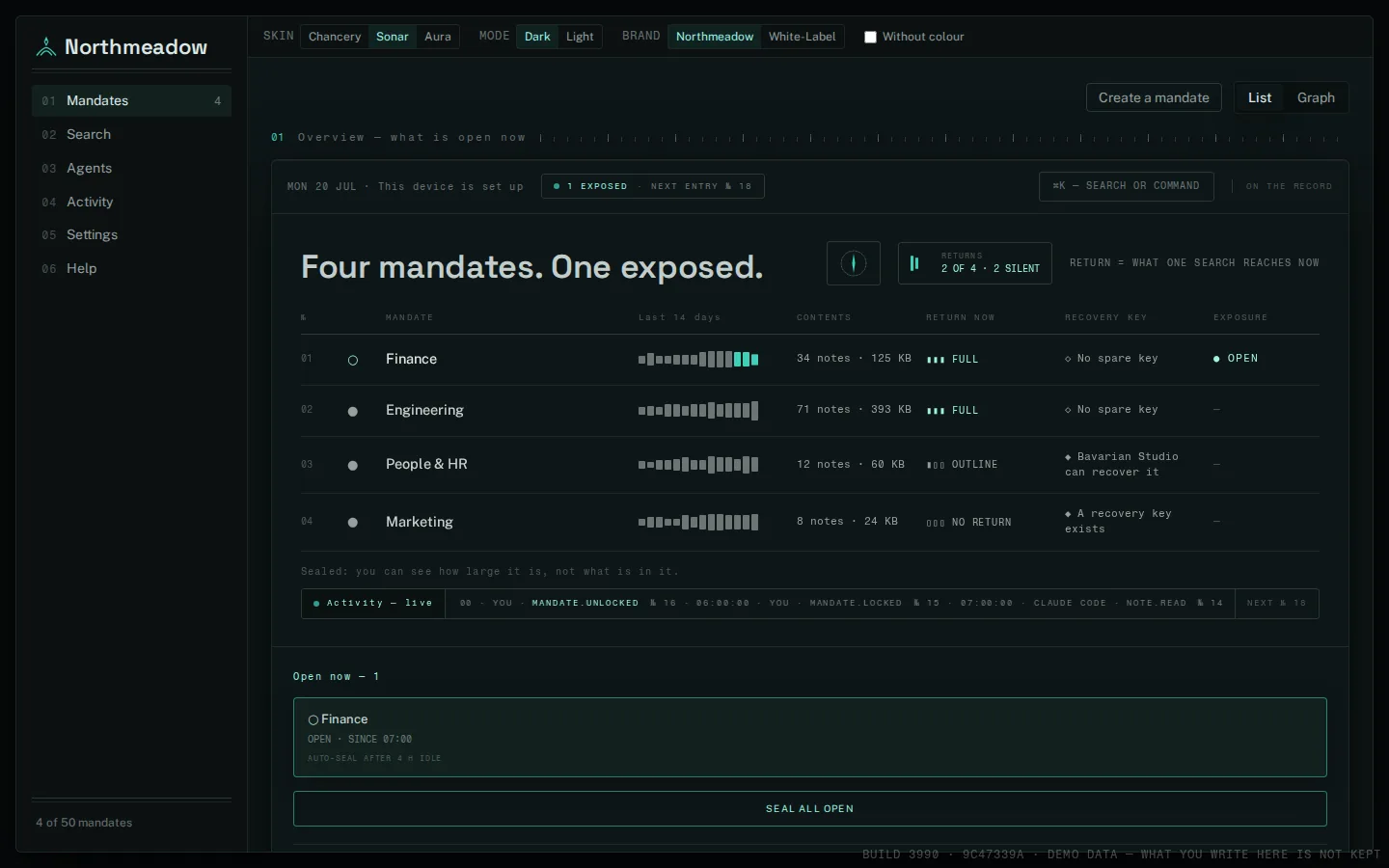Expand the 1 Exposed status pill
This screenshot has width=1389, height=868.
(653, 186)
